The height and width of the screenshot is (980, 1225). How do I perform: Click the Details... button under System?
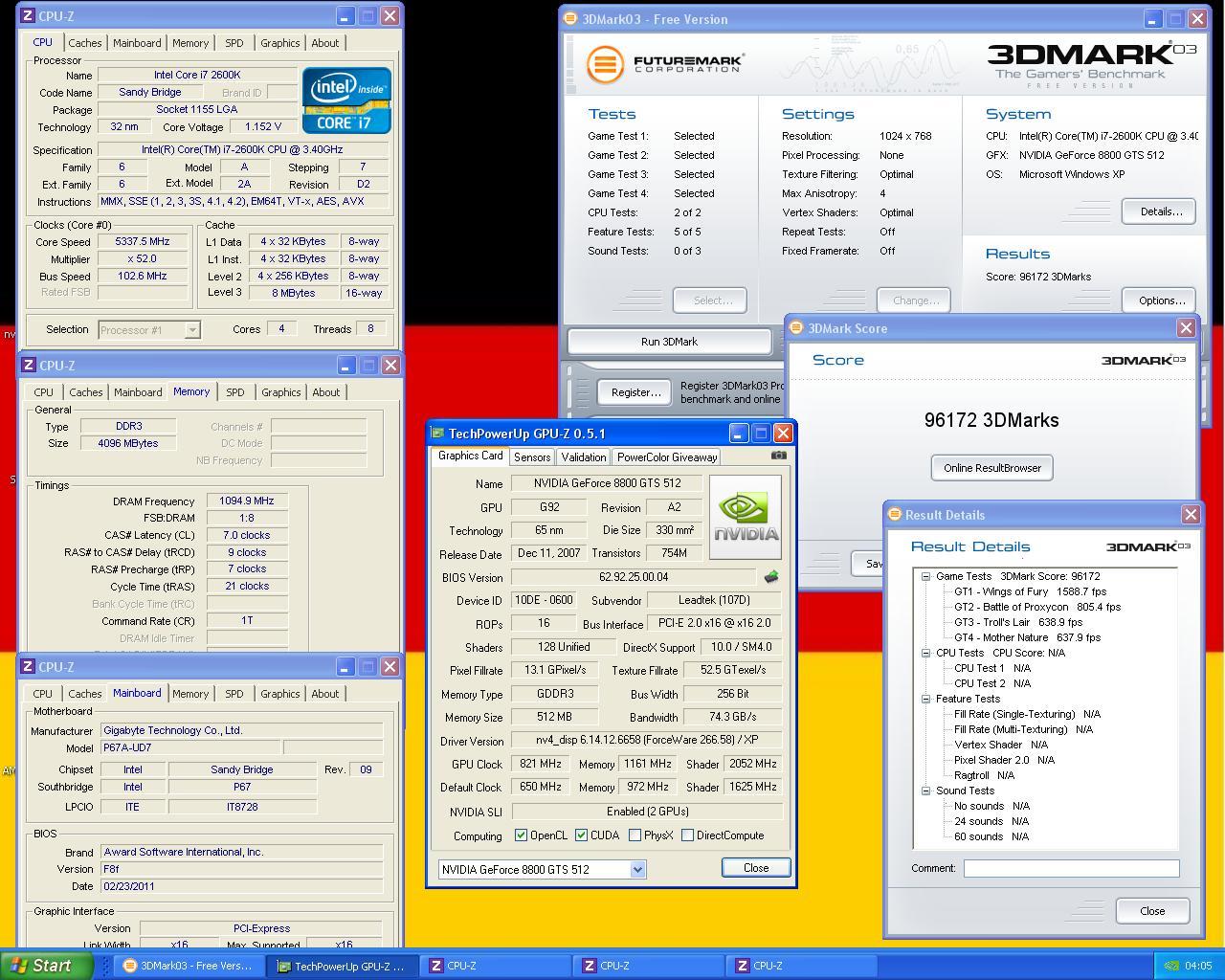click(1160, 212)
